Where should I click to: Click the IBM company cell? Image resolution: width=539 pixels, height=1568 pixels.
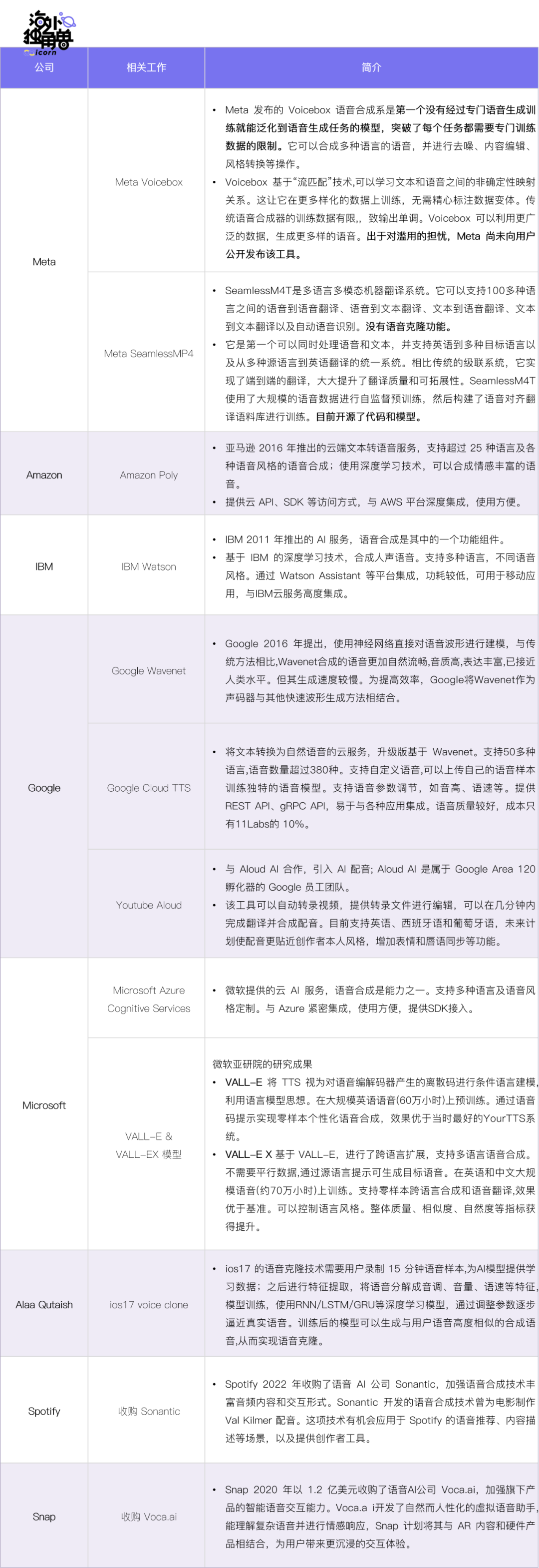coord(44,566)
